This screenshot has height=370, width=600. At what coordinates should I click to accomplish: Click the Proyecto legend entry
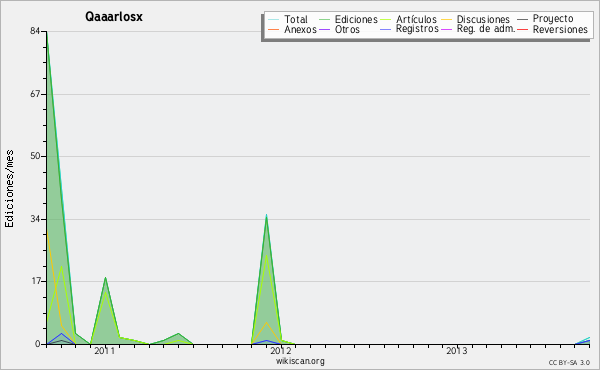coord(553,19)
